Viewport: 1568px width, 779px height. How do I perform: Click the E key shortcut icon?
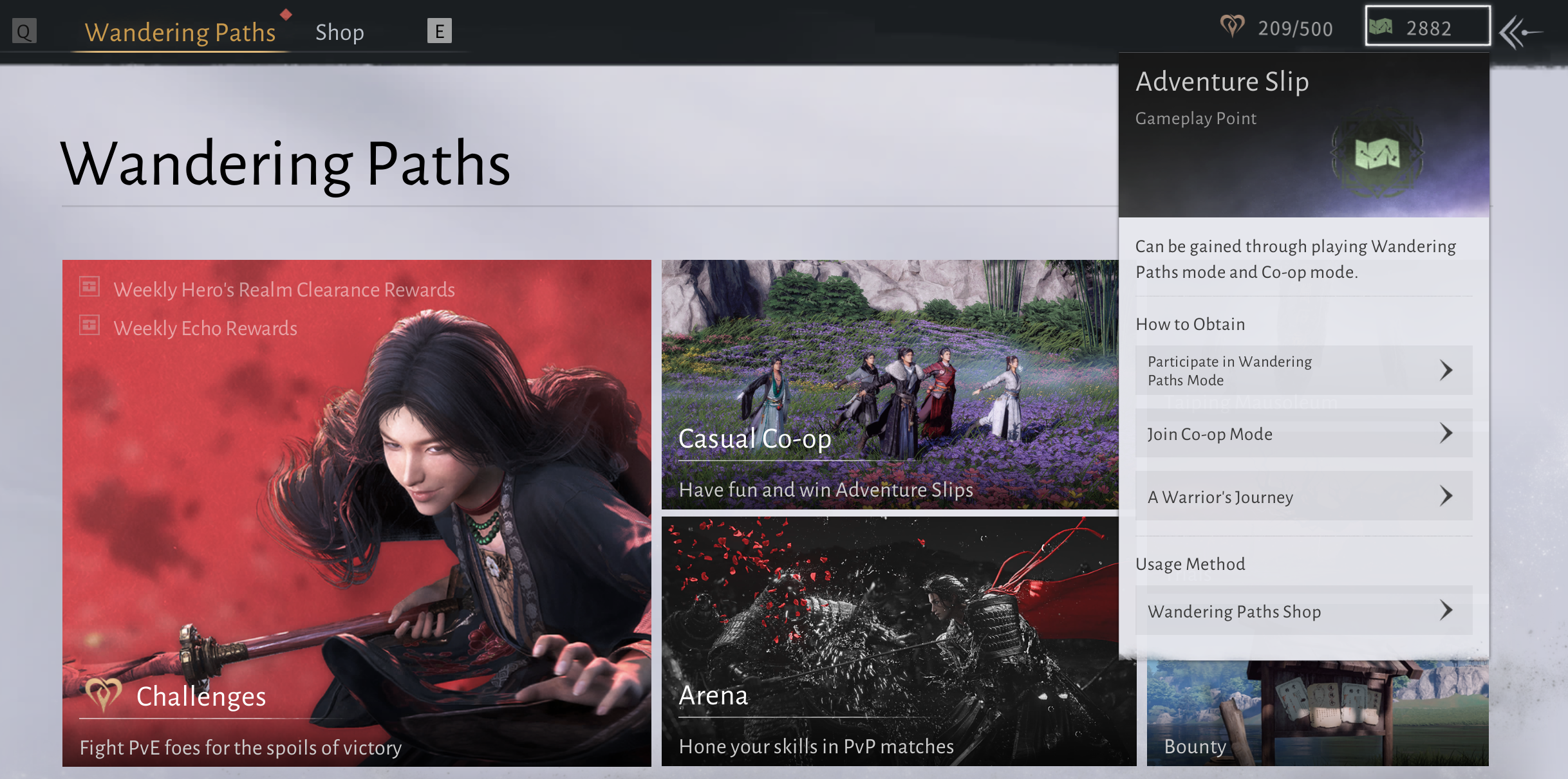(x=439, y=31)
